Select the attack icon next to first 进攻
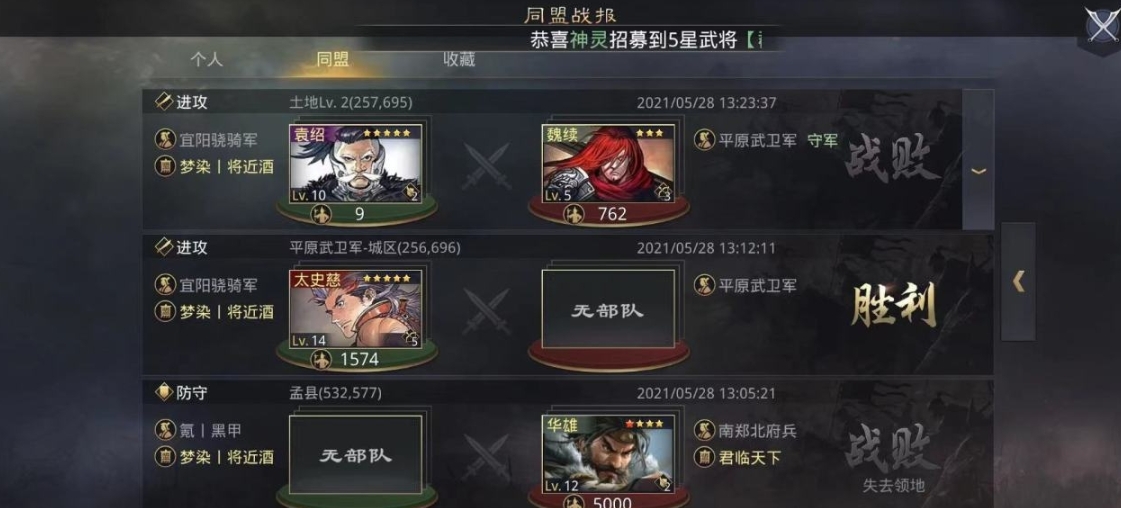 (164, 101)
